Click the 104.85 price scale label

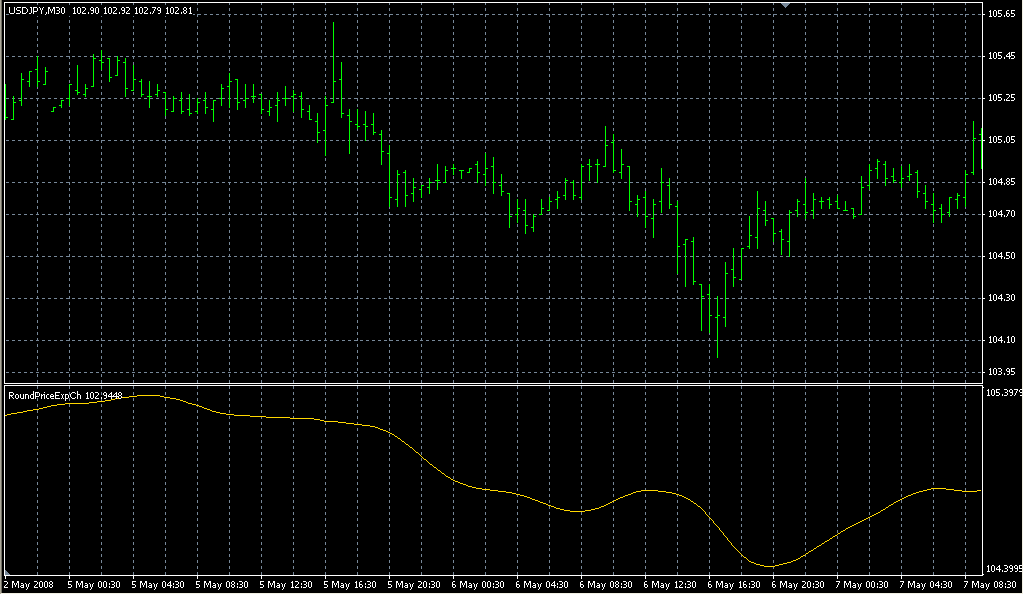coord(1001,181)
